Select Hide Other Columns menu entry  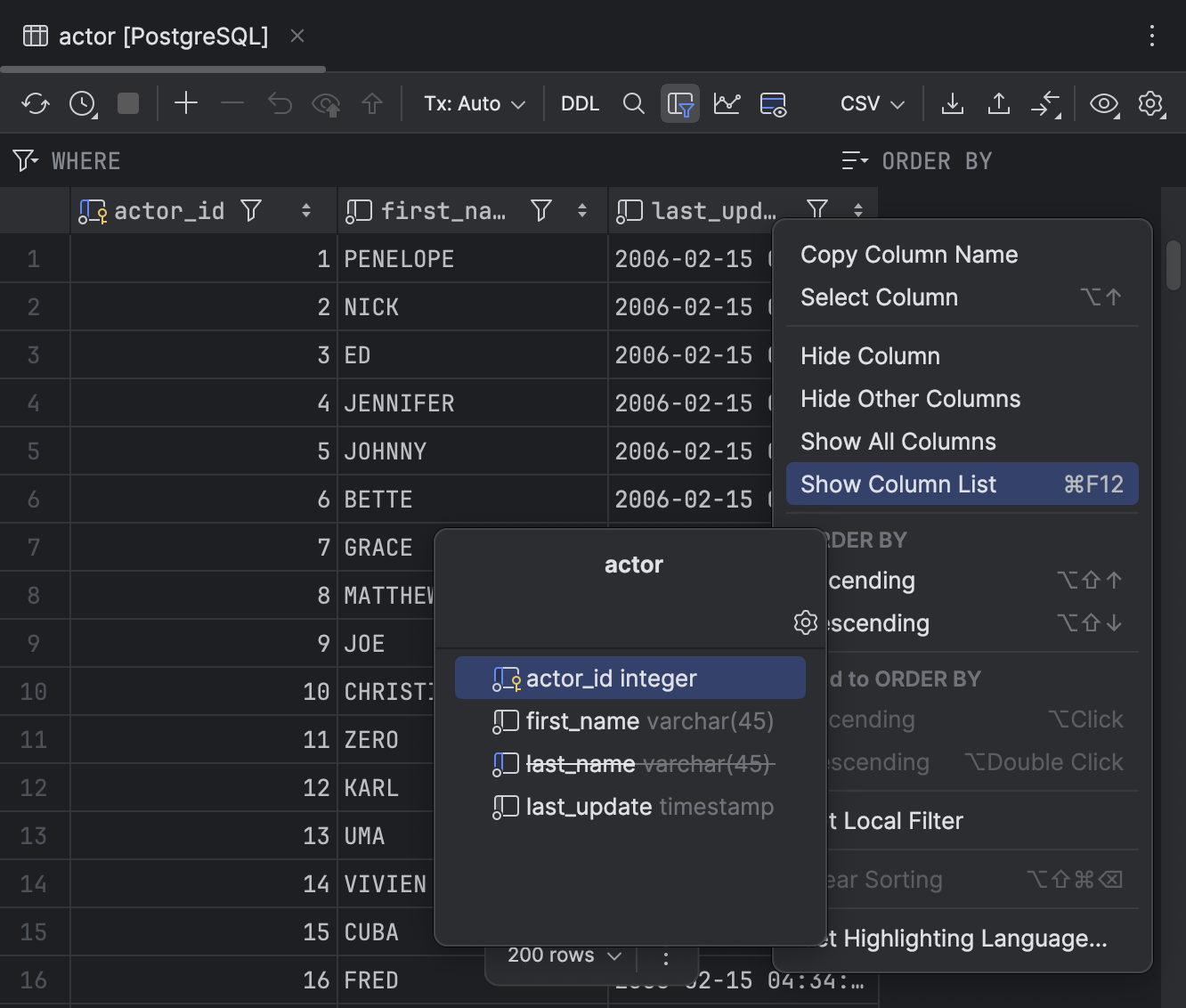pos(910,399)
